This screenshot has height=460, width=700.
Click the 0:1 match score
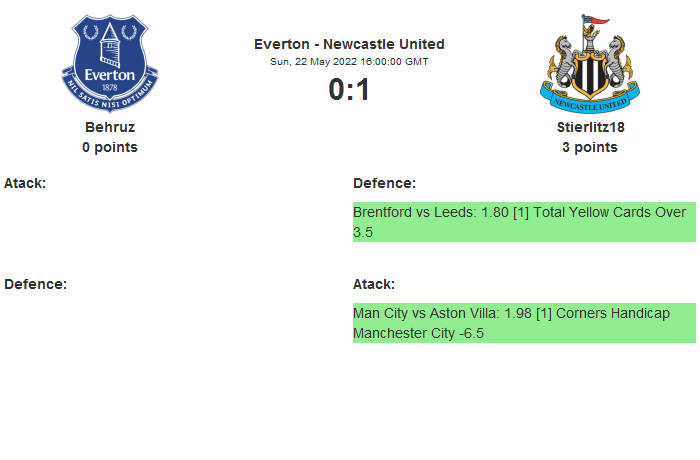click(x=349, y=90)
